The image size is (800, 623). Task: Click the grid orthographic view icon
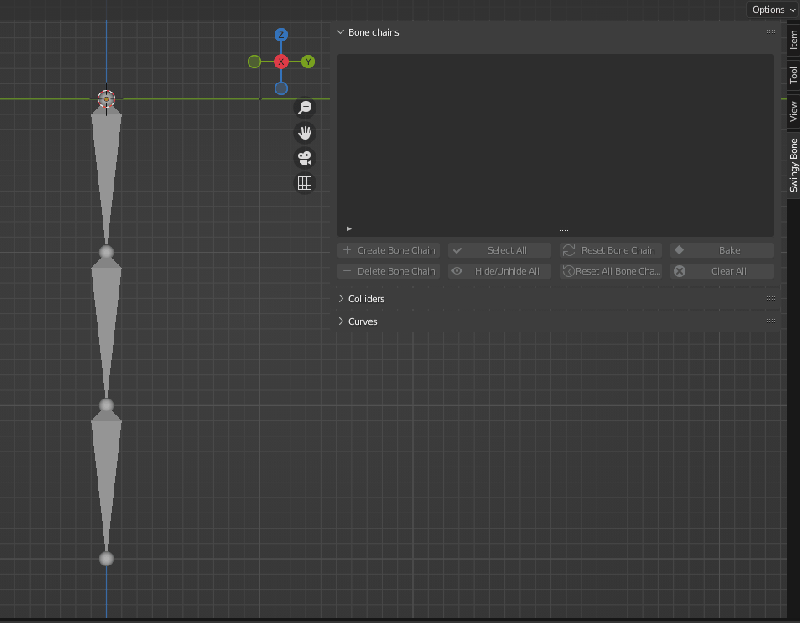[x=305, y=183]
